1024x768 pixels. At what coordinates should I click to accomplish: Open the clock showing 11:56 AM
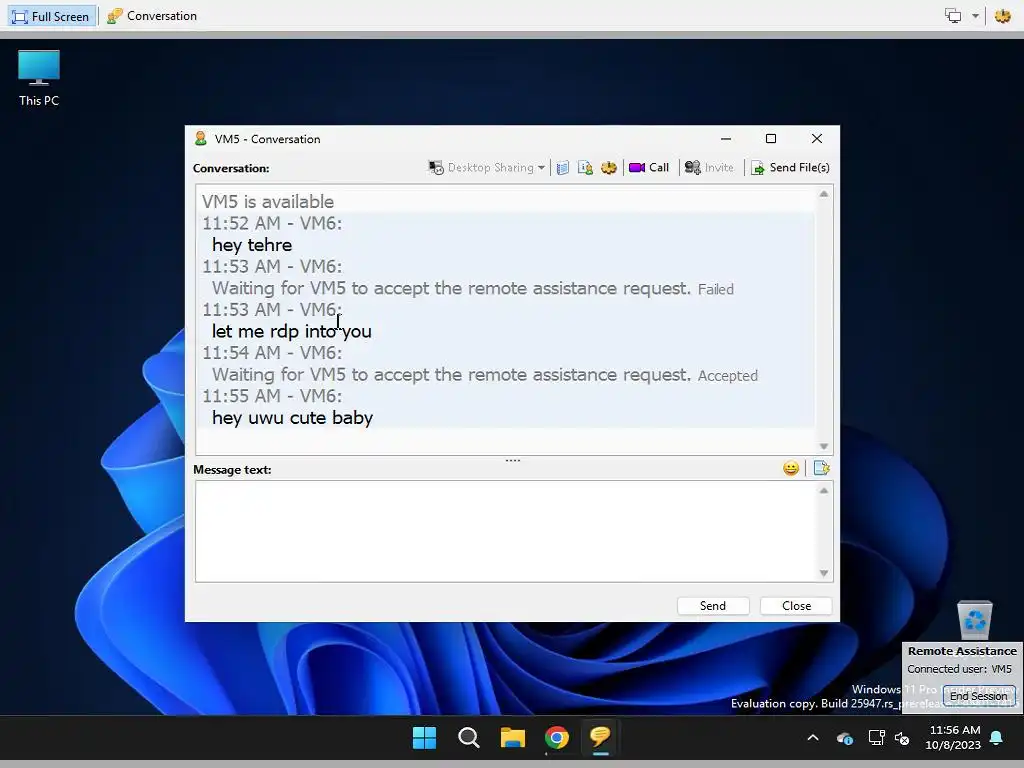click(x=953, y=737)
